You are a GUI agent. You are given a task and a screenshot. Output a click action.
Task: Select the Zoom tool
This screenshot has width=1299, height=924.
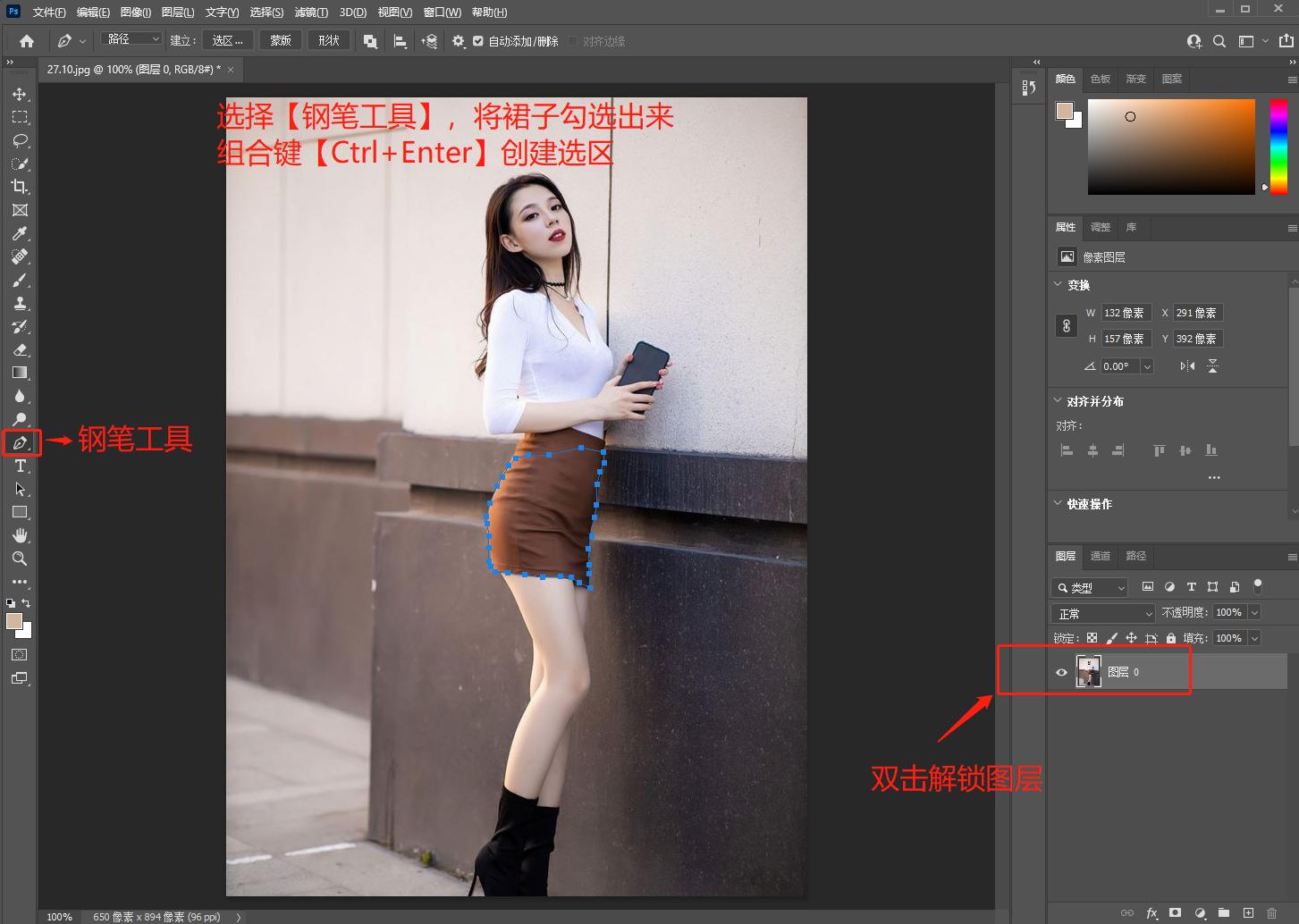[20, 559]
